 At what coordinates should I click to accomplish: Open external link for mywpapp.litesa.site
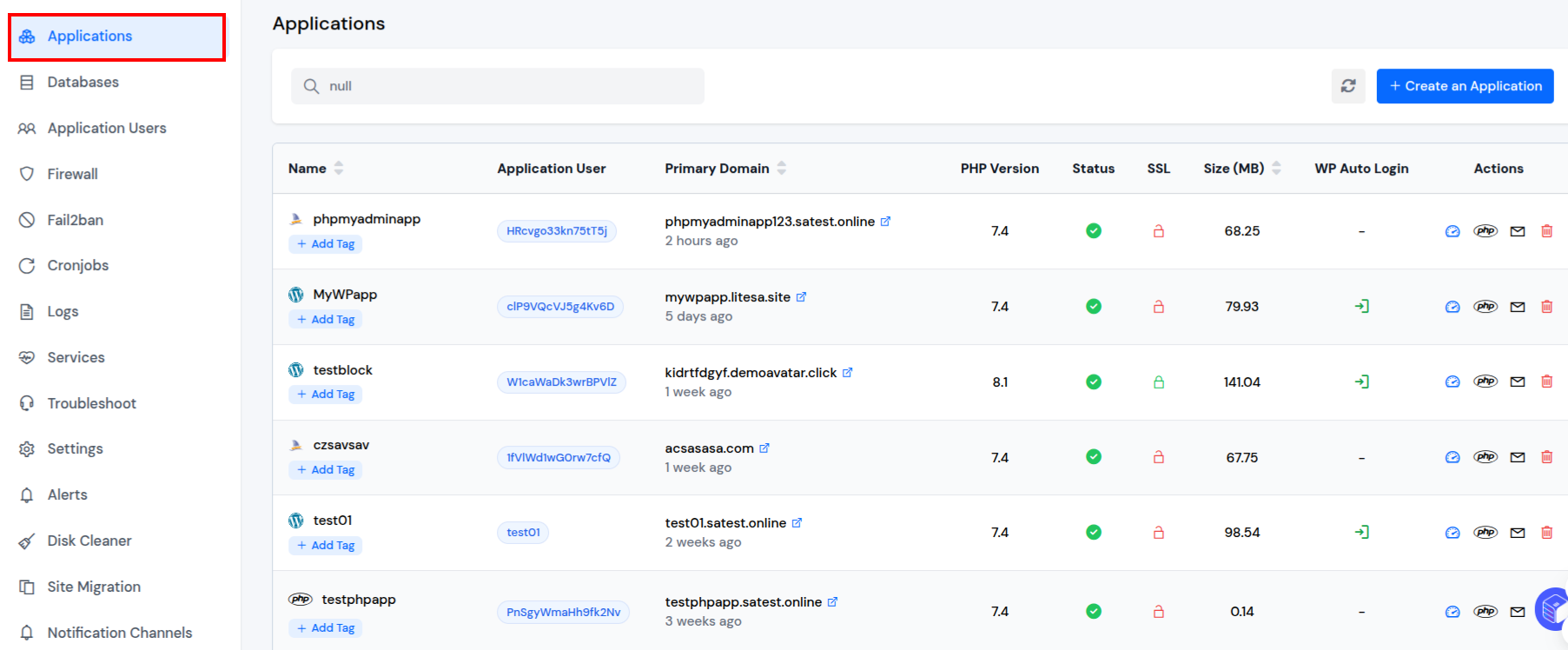point(801,297)
